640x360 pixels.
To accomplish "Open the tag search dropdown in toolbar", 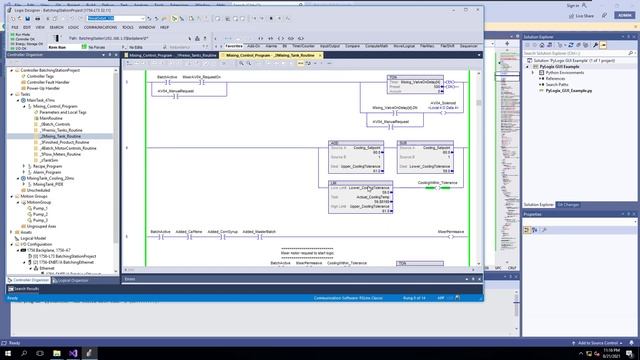I will pyautogui.click(x=142, y=19).
